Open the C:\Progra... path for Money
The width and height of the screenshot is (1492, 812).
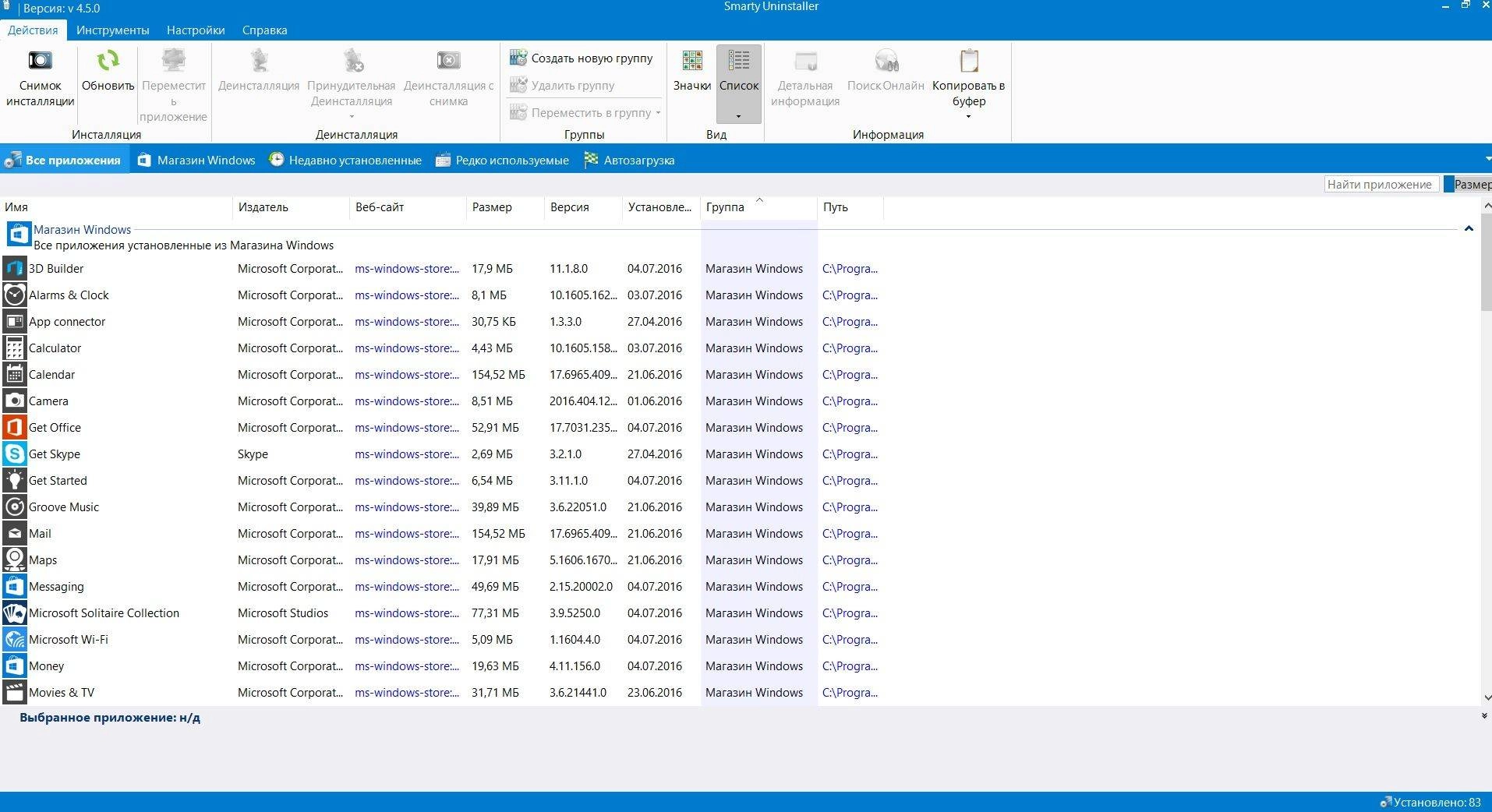pos(850,666)
